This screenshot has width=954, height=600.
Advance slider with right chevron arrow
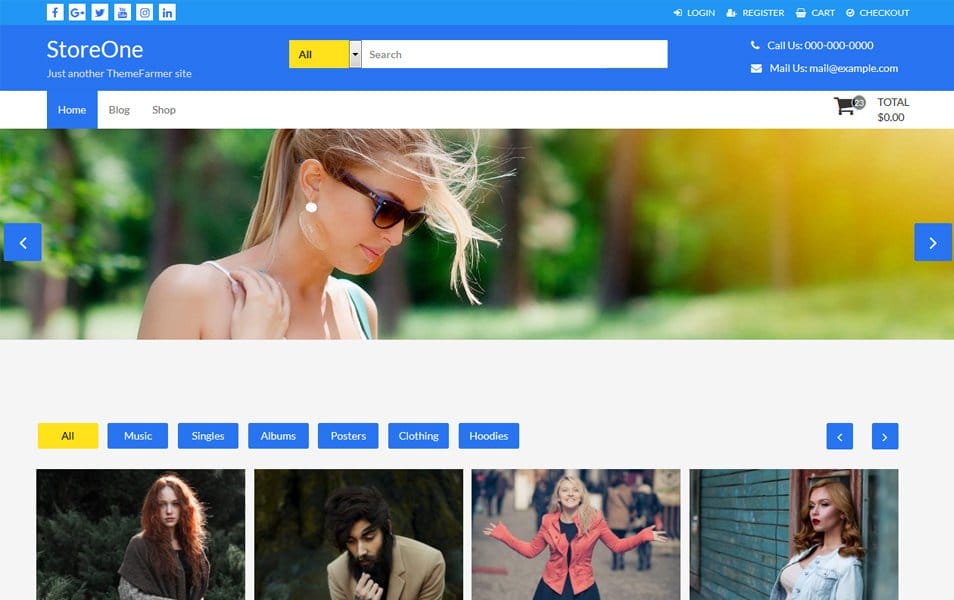tap(932, 241)
